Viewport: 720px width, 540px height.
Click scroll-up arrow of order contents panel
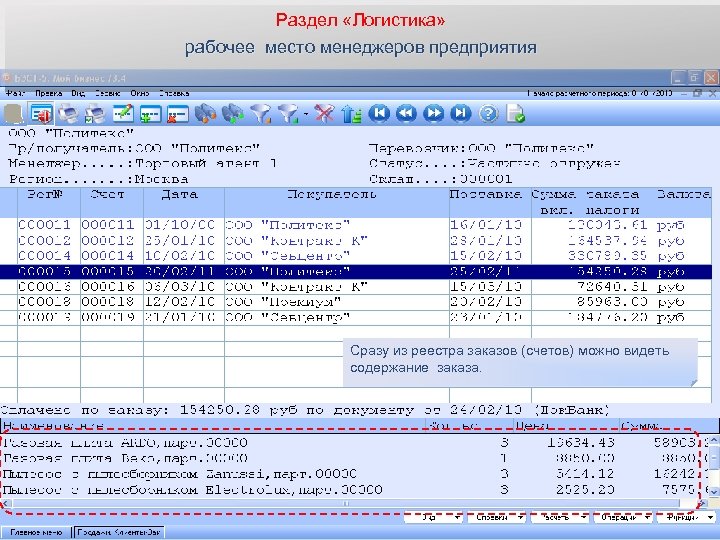pyautogui.click(x=714, y=441)
